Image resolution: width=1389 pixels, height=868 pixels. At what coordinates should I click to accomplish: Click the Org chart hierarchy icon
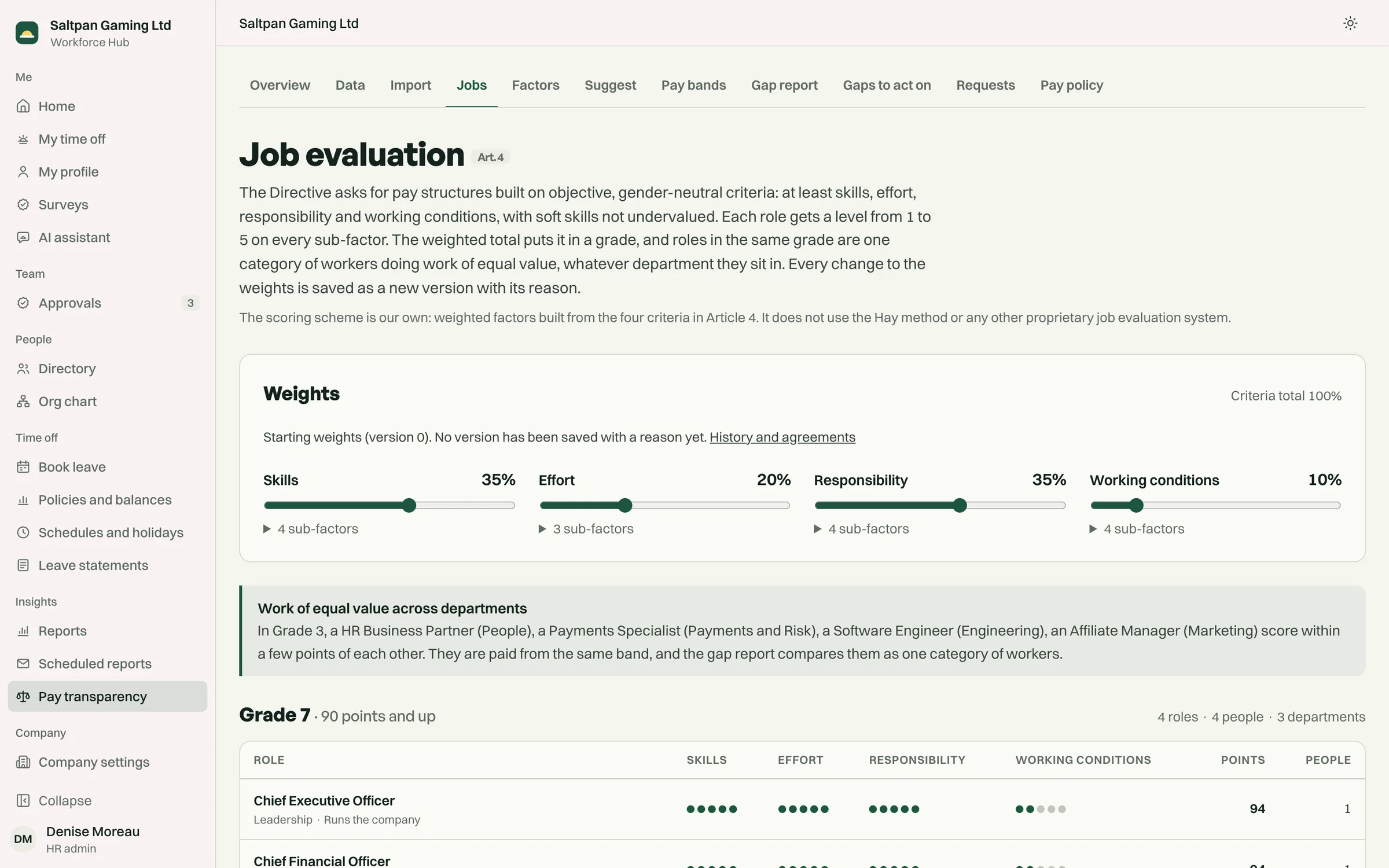click(23, 402)
